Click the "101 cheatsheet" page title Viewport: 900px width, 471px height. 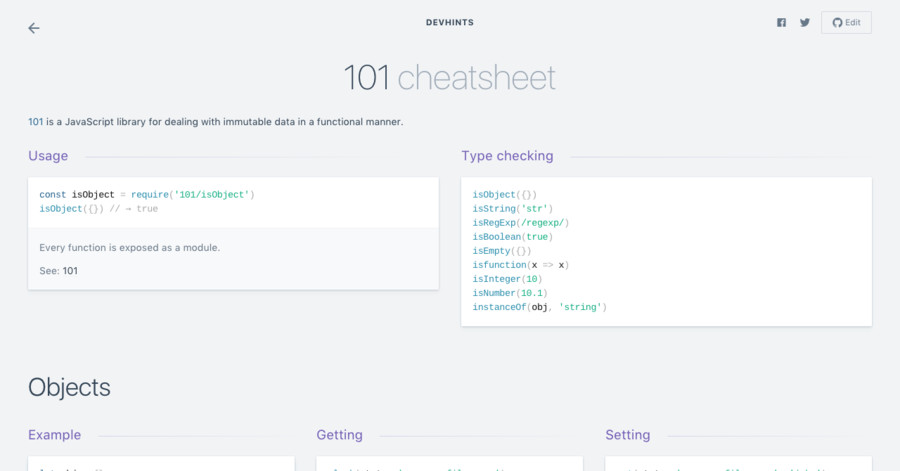[x=449, y=77]
